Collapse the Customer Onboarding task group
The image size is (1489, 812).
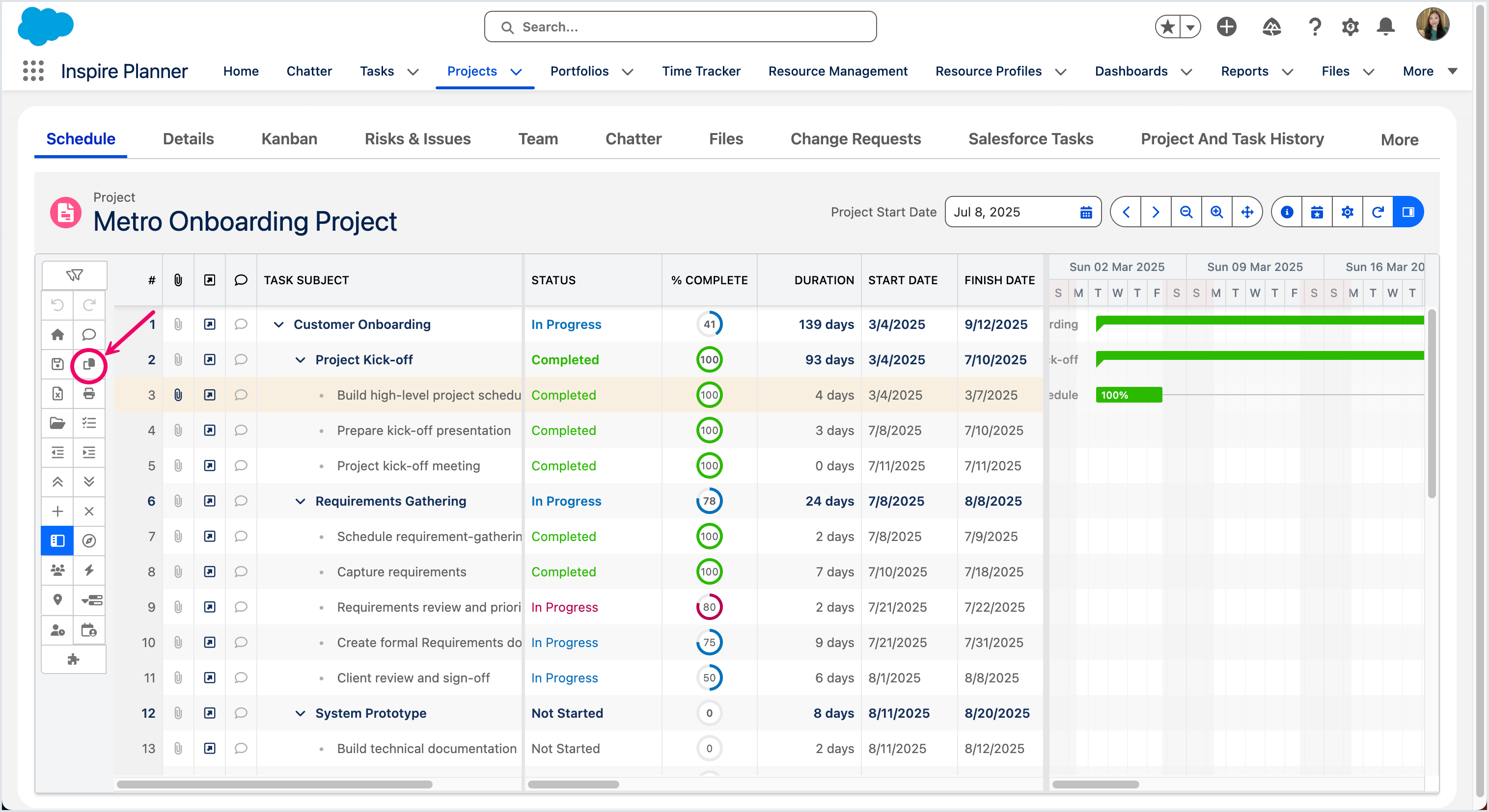click(278, 324)
